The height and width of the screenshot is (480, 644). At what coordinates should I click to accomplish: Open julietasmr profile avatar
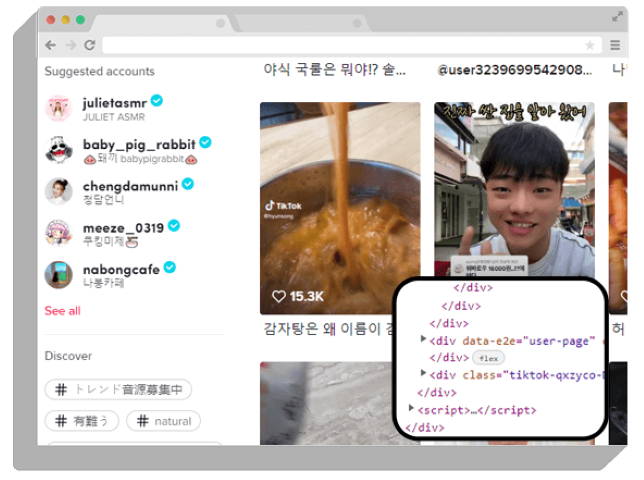pyautogui.click(x=58, y=108)
